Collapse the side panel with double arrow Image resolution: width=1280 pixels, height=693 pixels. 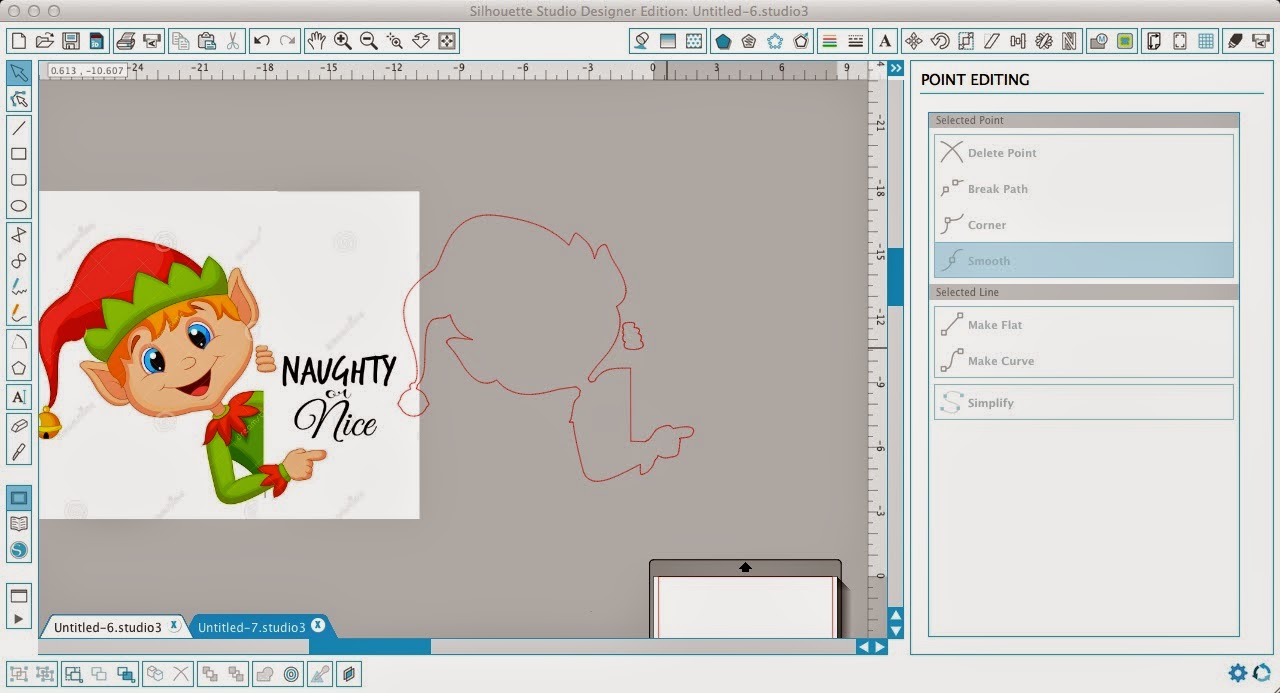pyautogui.click(x=895, y=68)
